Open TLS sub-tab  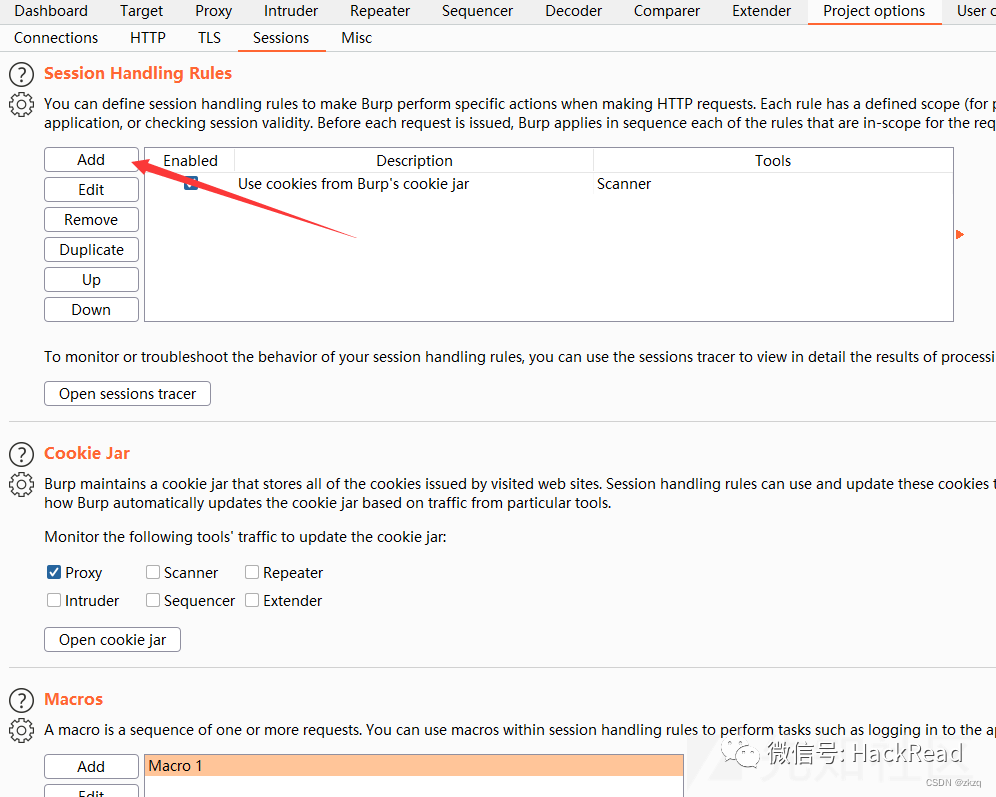click(x=210, y=38)
